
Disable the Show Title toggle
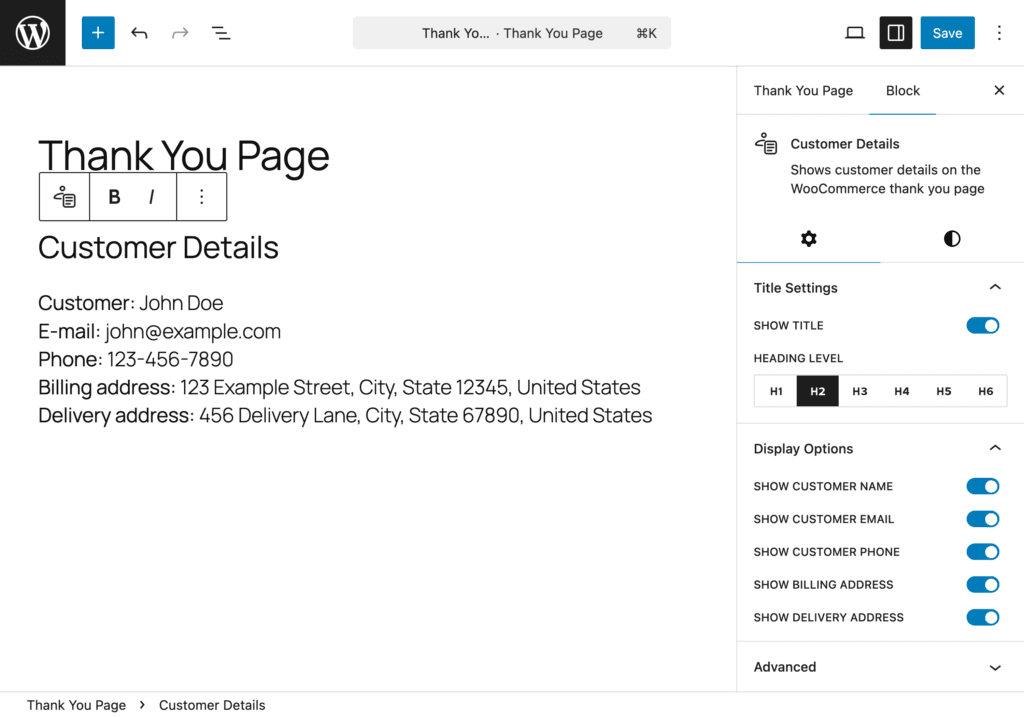[x=982, y=326]
